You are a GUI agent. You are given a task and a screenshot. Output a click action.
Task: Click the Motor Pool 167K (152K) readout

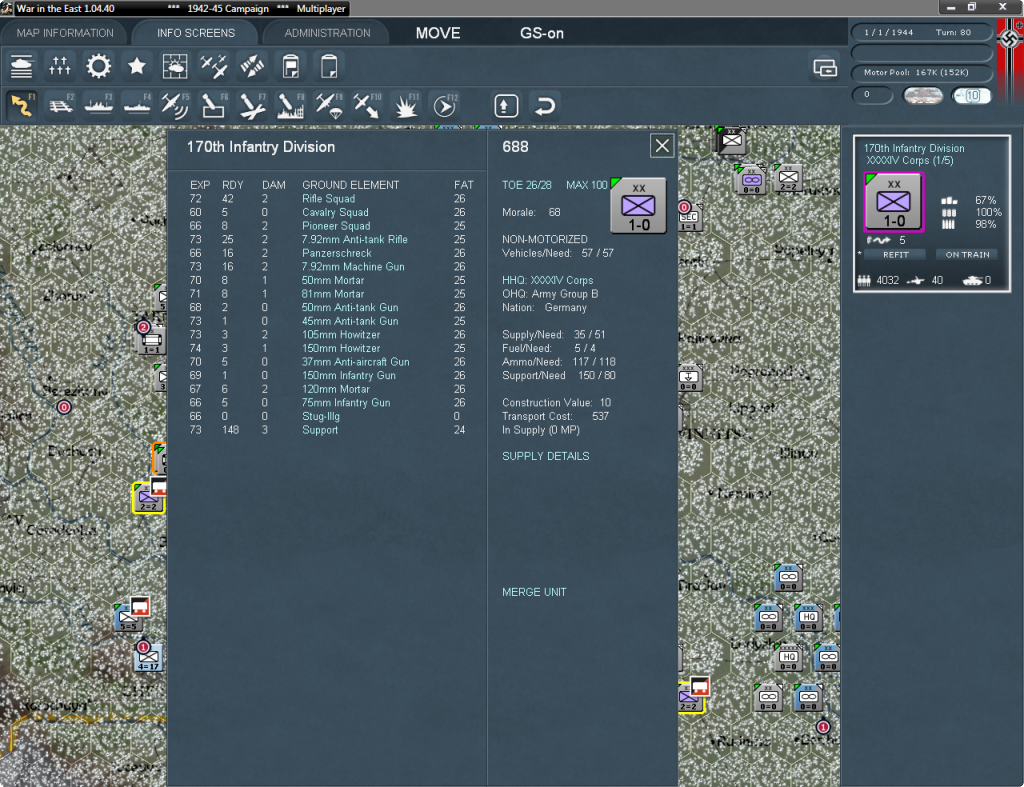coord(921,72)
